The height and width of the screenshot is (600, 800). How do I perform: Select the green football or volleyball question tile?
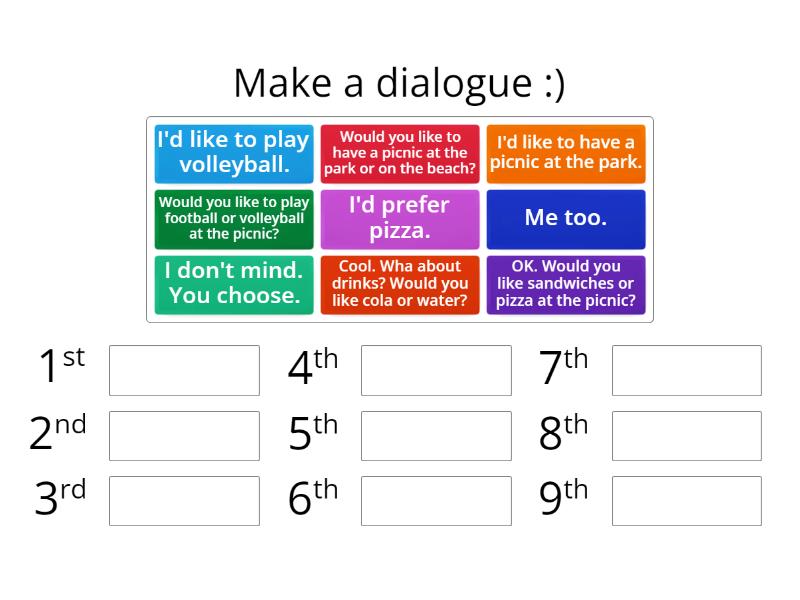[x=234, y=219]
